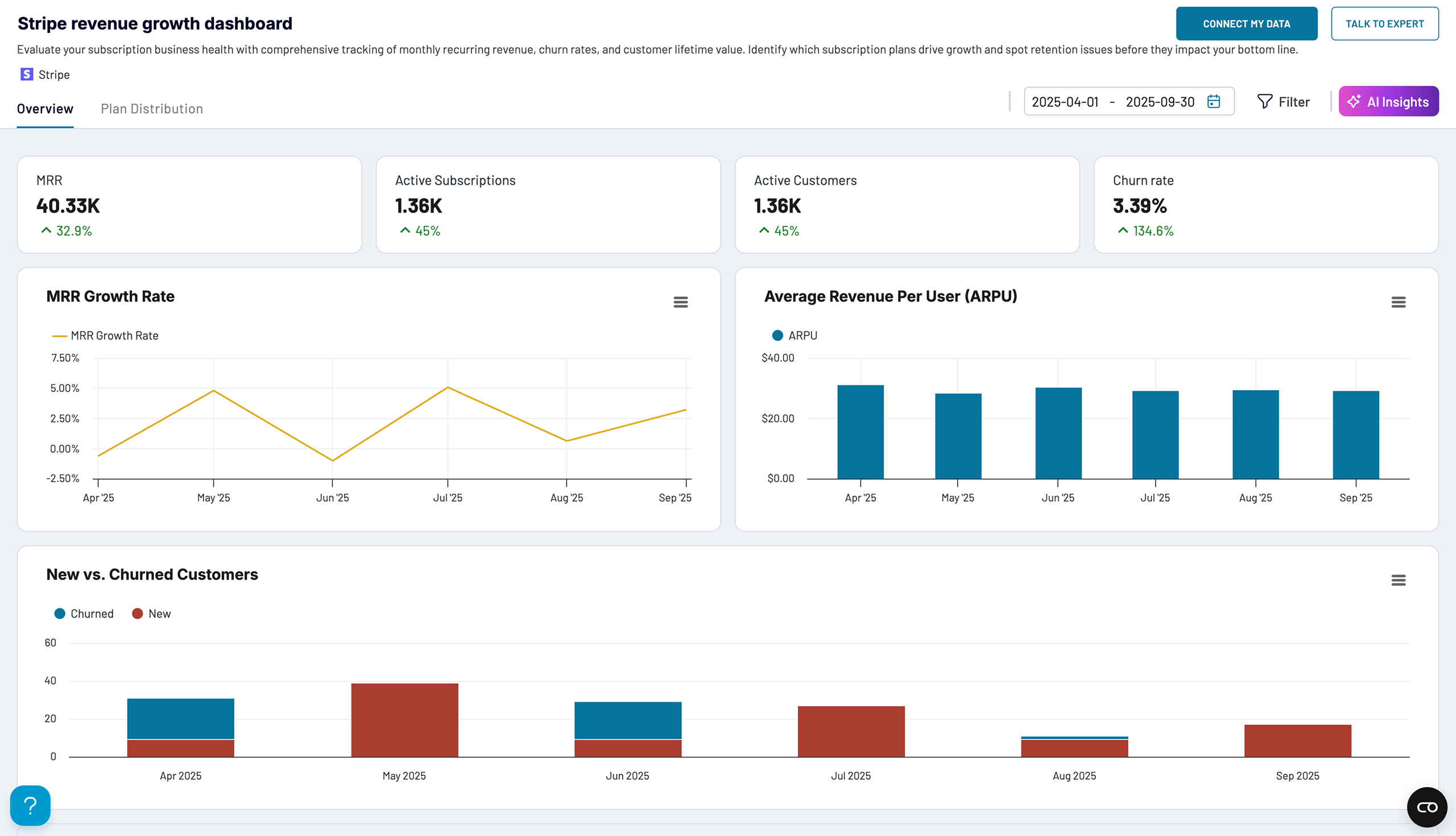1456x836 pixels.
Task: Click the calendar icon in date range
Action: point(1213,102)
